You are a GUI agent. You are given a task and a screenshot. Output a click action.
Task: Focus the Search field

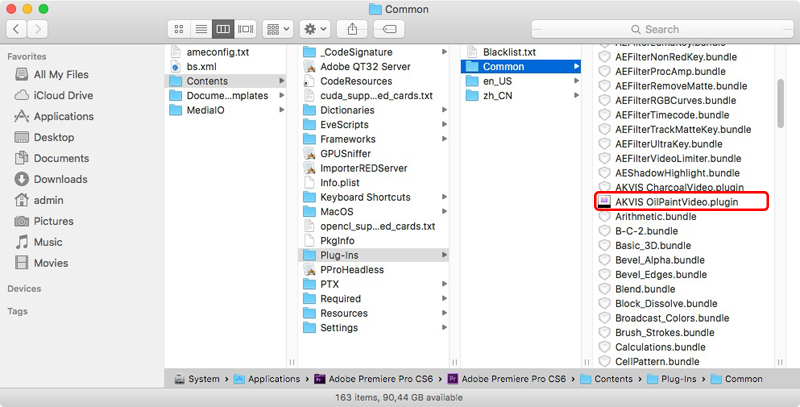point(662,29)
